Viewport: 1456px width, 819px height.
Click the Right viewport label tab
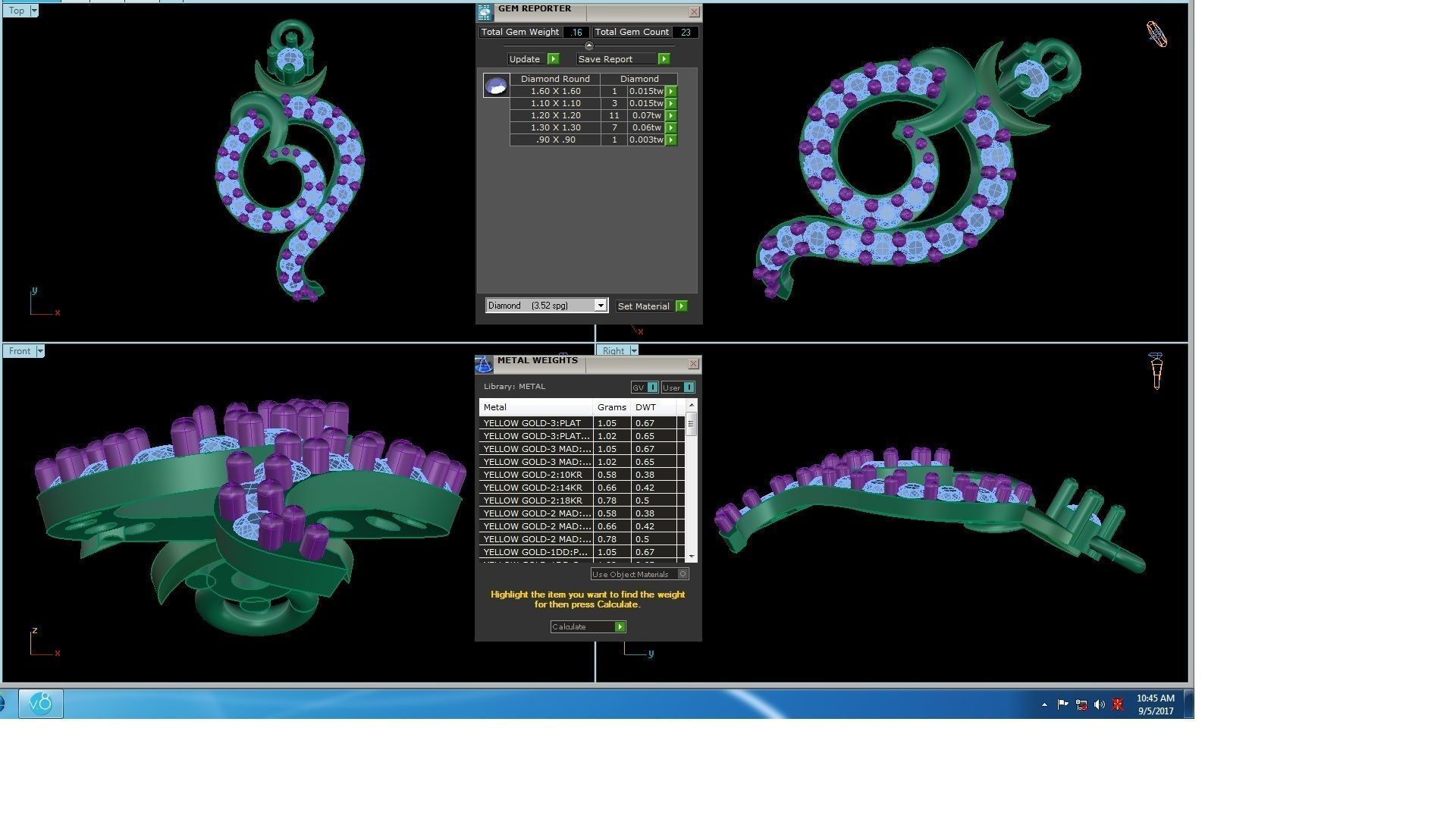point(613,351)
